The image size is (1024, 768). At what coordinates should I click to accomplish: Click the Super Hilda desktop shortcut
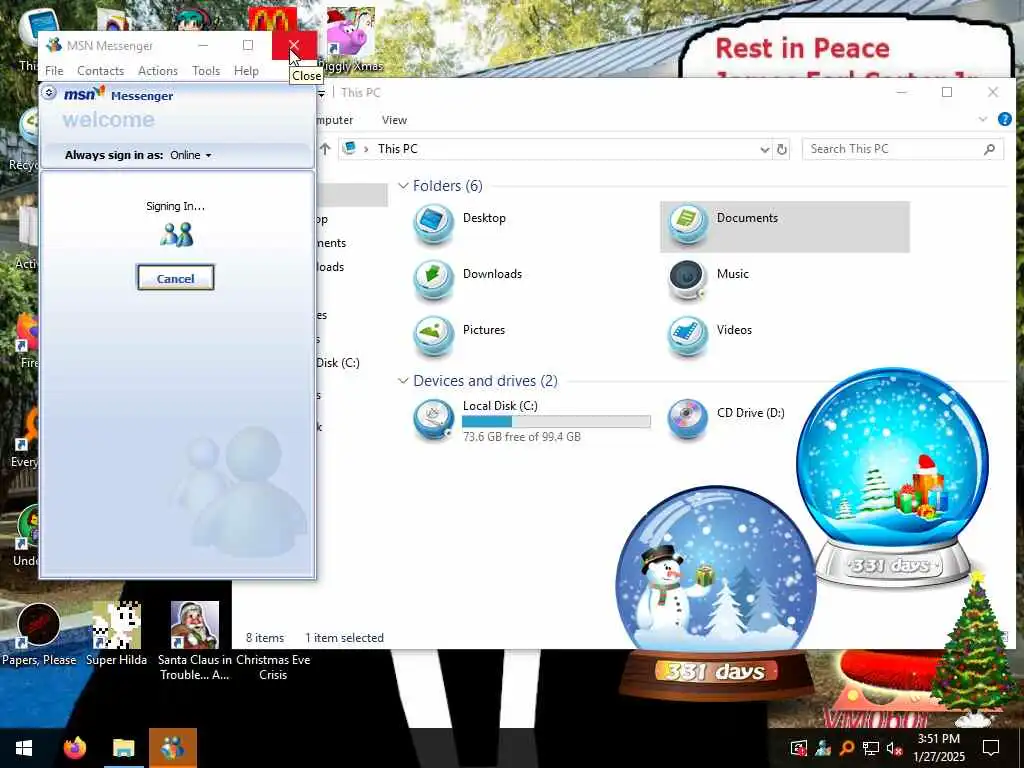pyautogui.click(x=116, y=633)
